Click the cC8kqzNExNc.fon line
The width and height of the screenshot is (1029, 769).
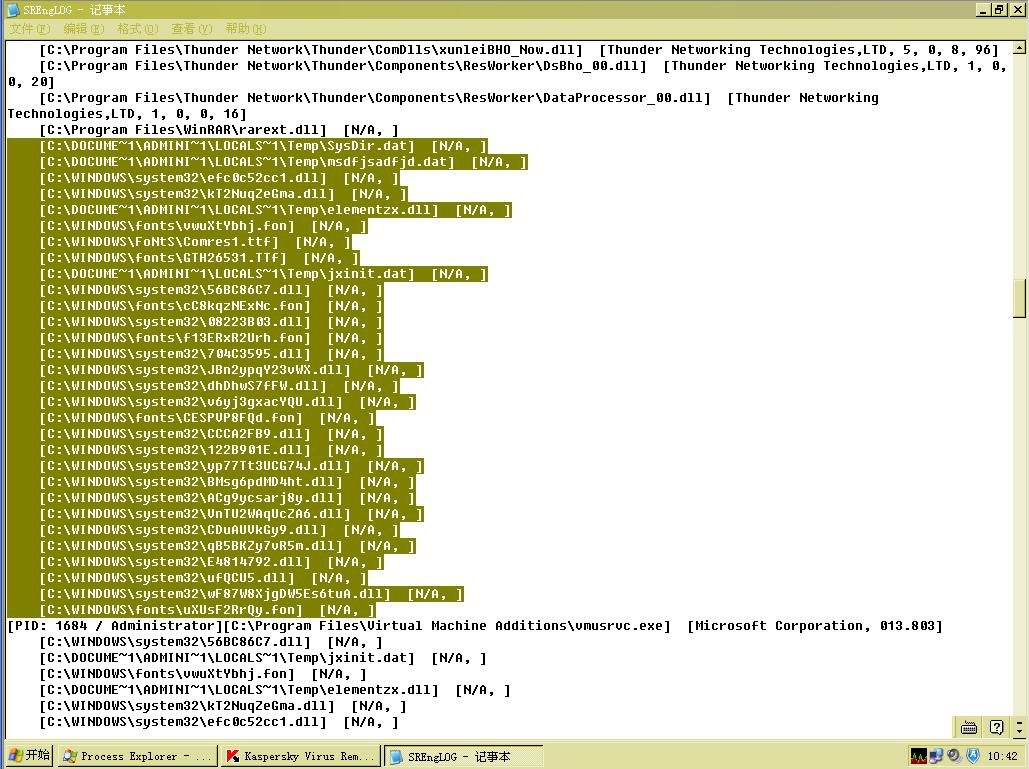[211, 306]
